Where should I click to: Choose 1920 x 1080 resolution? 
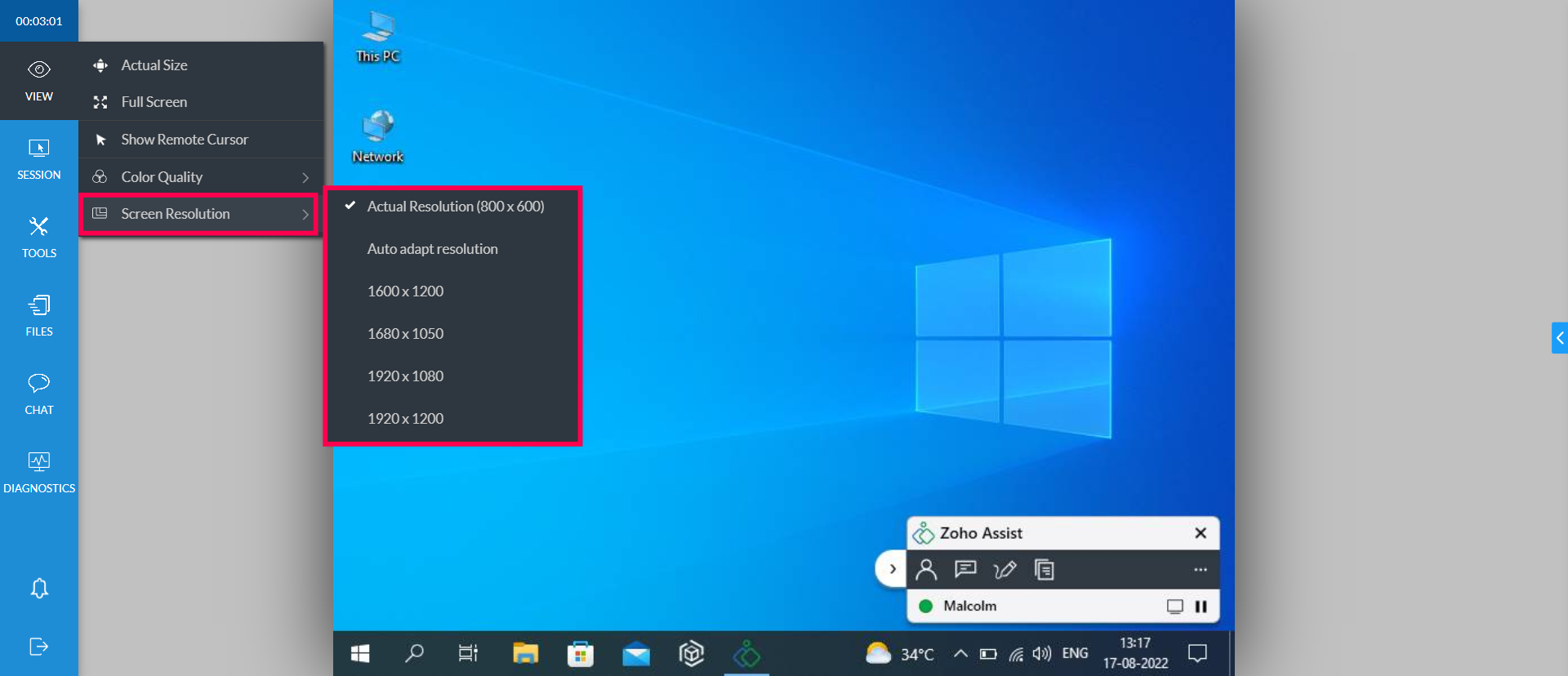[453, 376]
